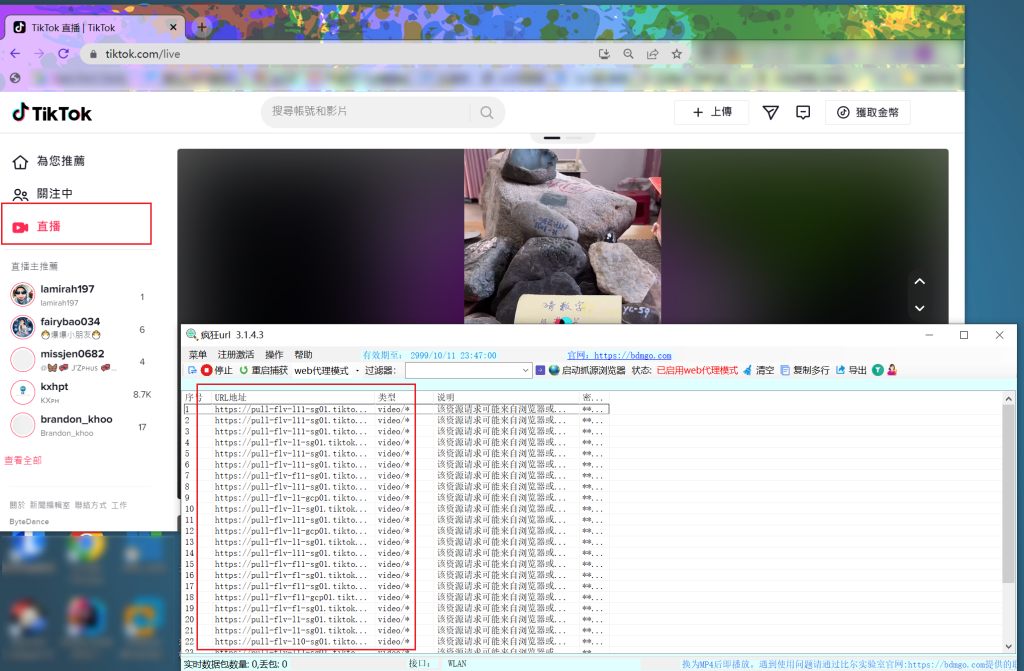Click the 类型 column header
Image resolution: width=1024 pixels, height=671 pixels.
pos(404,397)
